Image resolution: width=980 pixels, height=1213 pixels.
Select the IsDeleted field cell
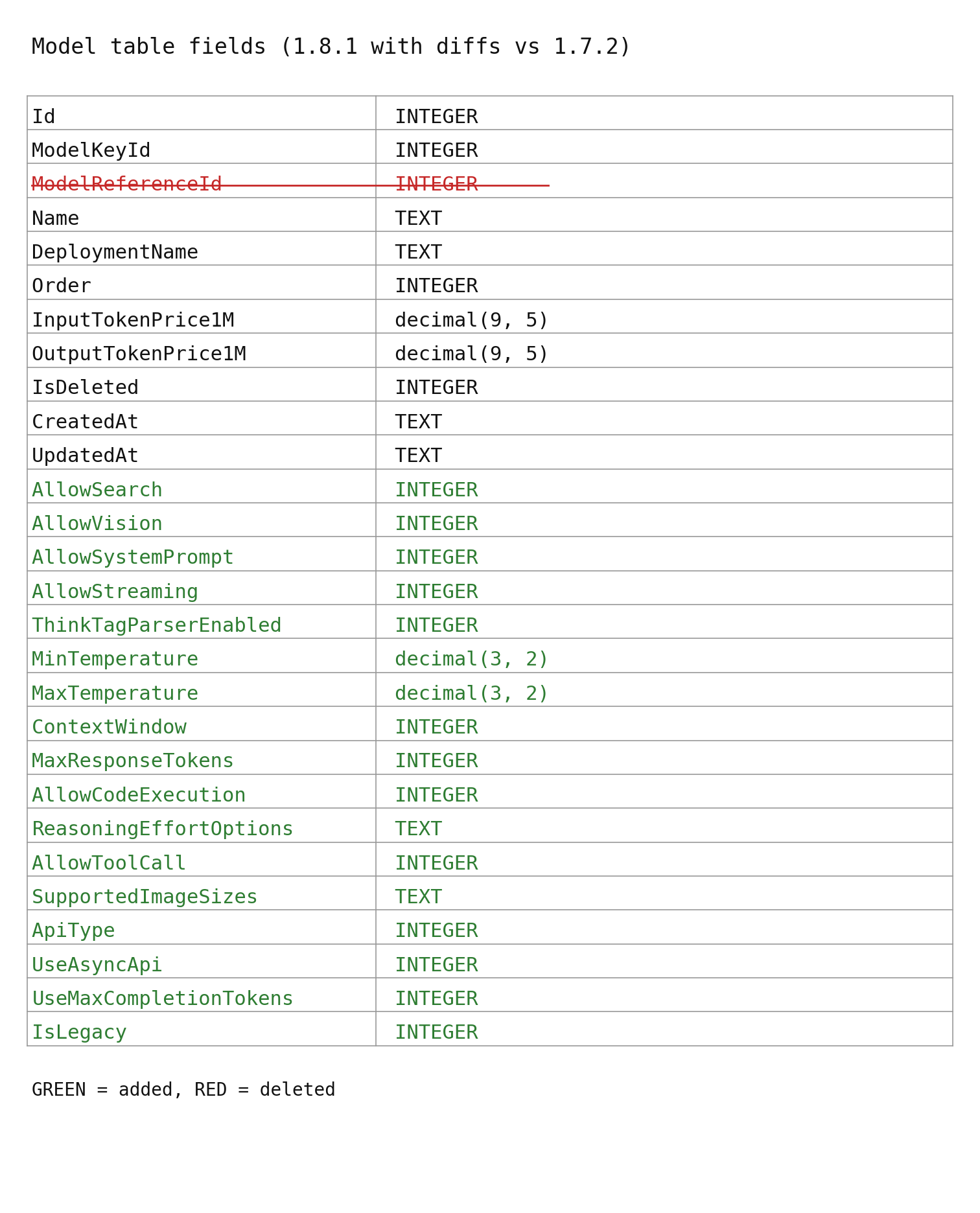click(86, 387)
